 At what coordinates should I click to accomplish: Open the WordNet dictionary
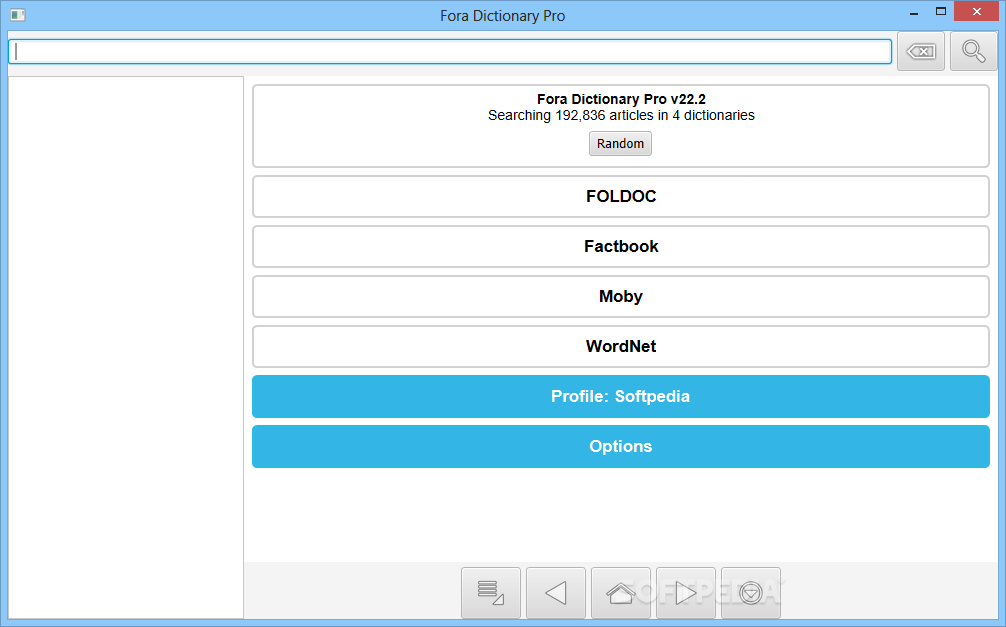[620, 347]
